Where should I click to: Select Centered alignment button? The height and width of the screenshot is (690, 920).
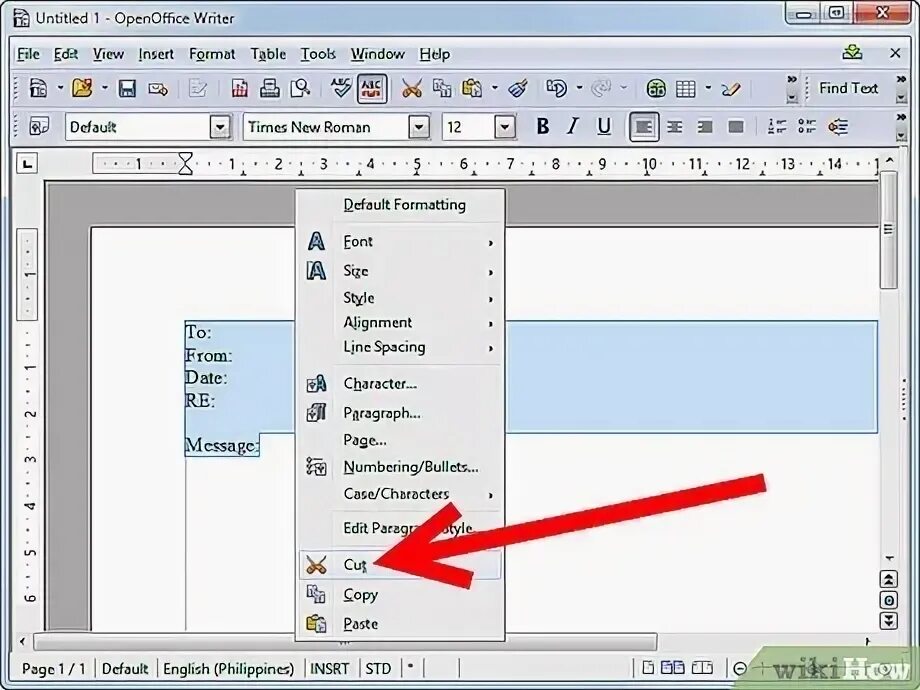674,127
